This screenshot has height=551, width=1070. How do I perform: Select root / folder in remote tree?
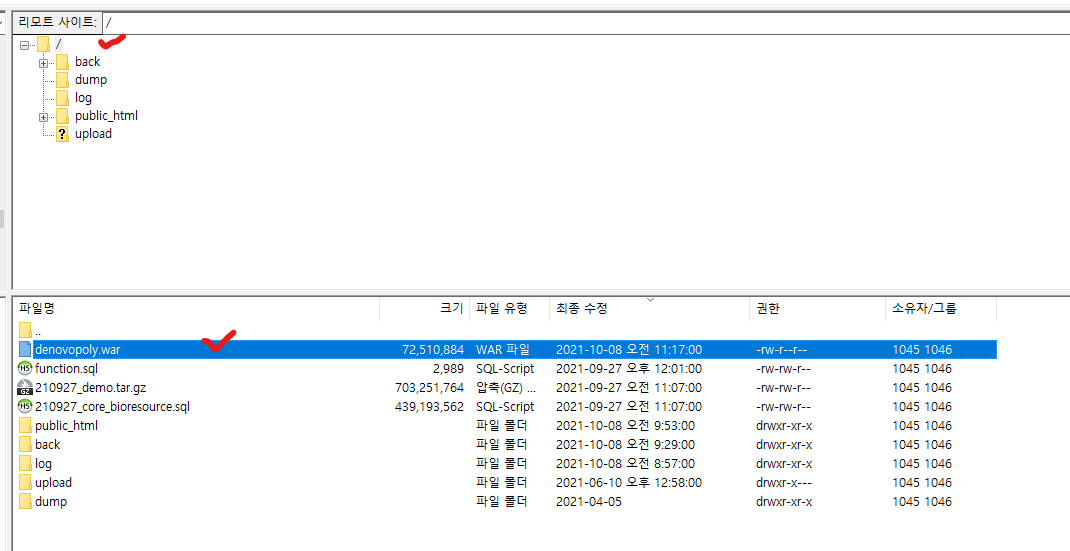pos(59,44)
